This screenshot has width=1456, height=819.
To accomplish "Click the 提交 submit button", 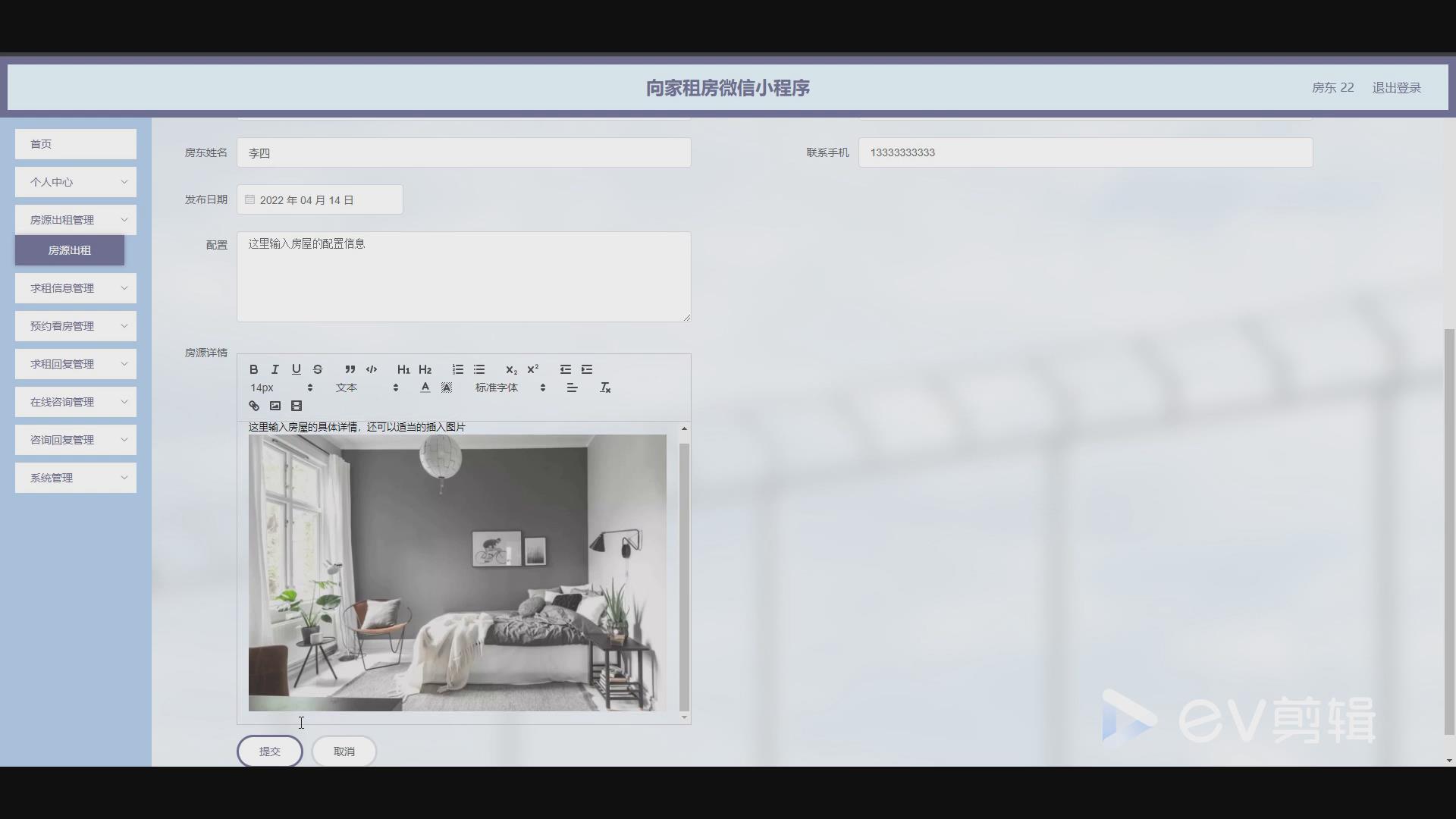I will click(269, 751).
